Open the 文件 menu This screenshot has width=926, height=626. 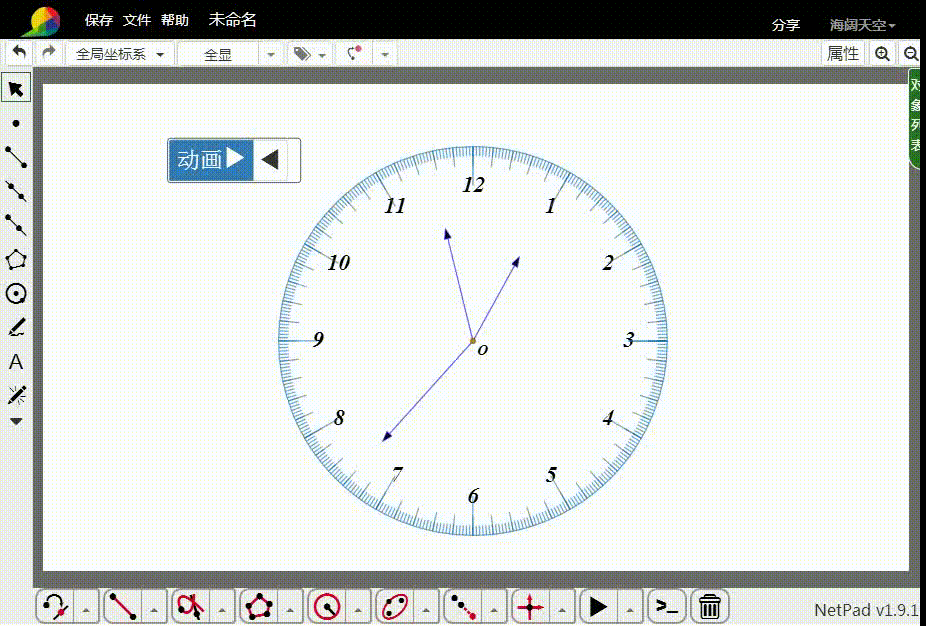[x=137, y=20]
